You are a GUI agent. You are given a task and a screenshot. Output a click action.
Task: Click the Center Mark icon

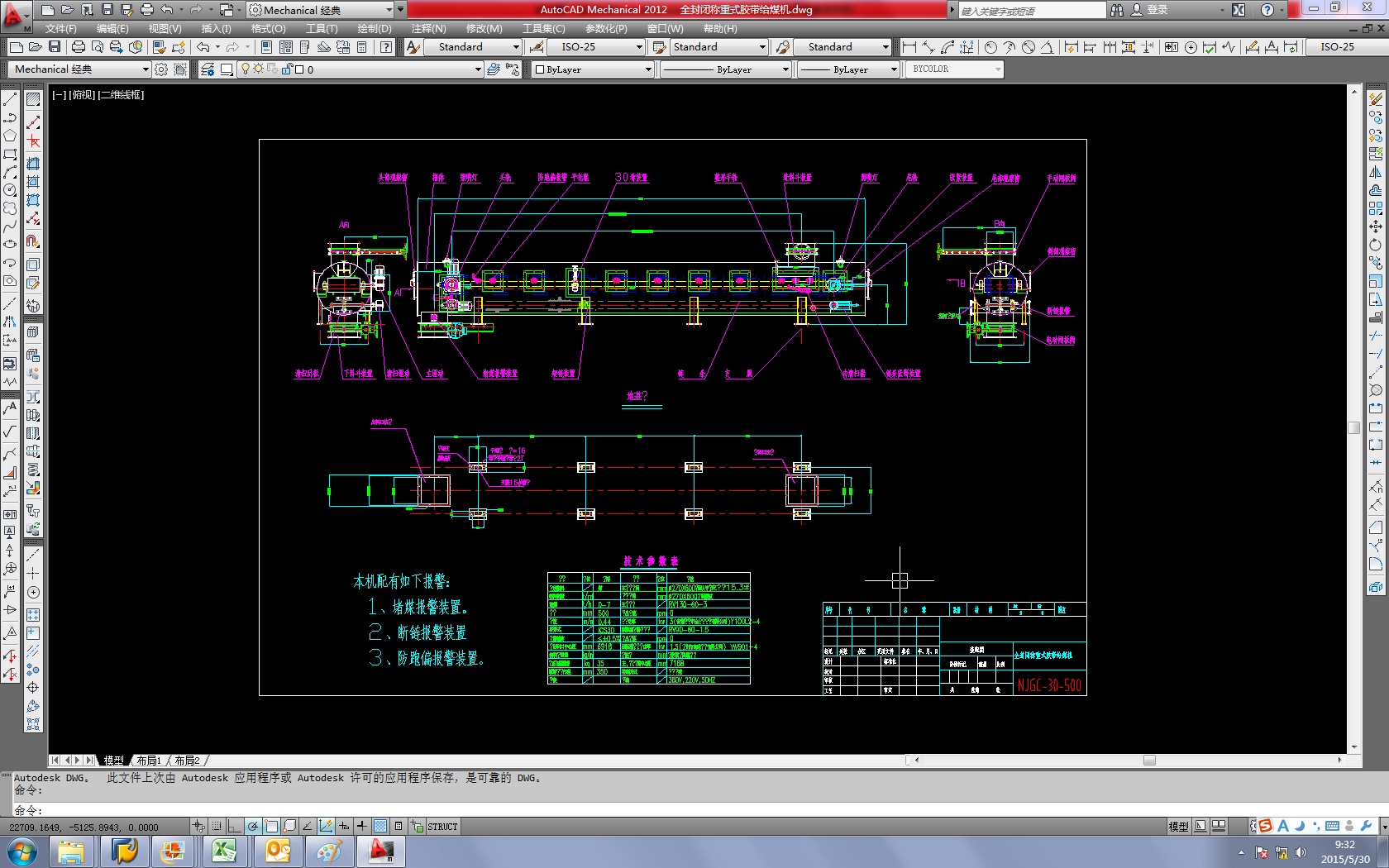pos(1191,47)
